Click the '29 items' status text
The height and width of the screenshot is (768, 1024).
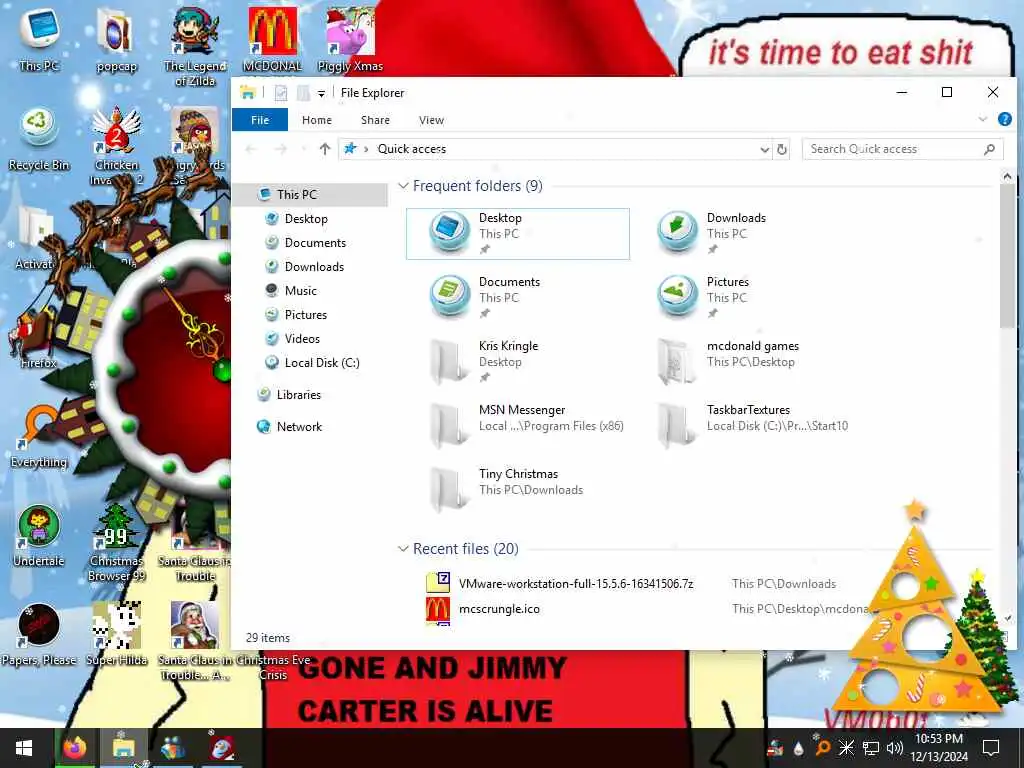point(268,638)
